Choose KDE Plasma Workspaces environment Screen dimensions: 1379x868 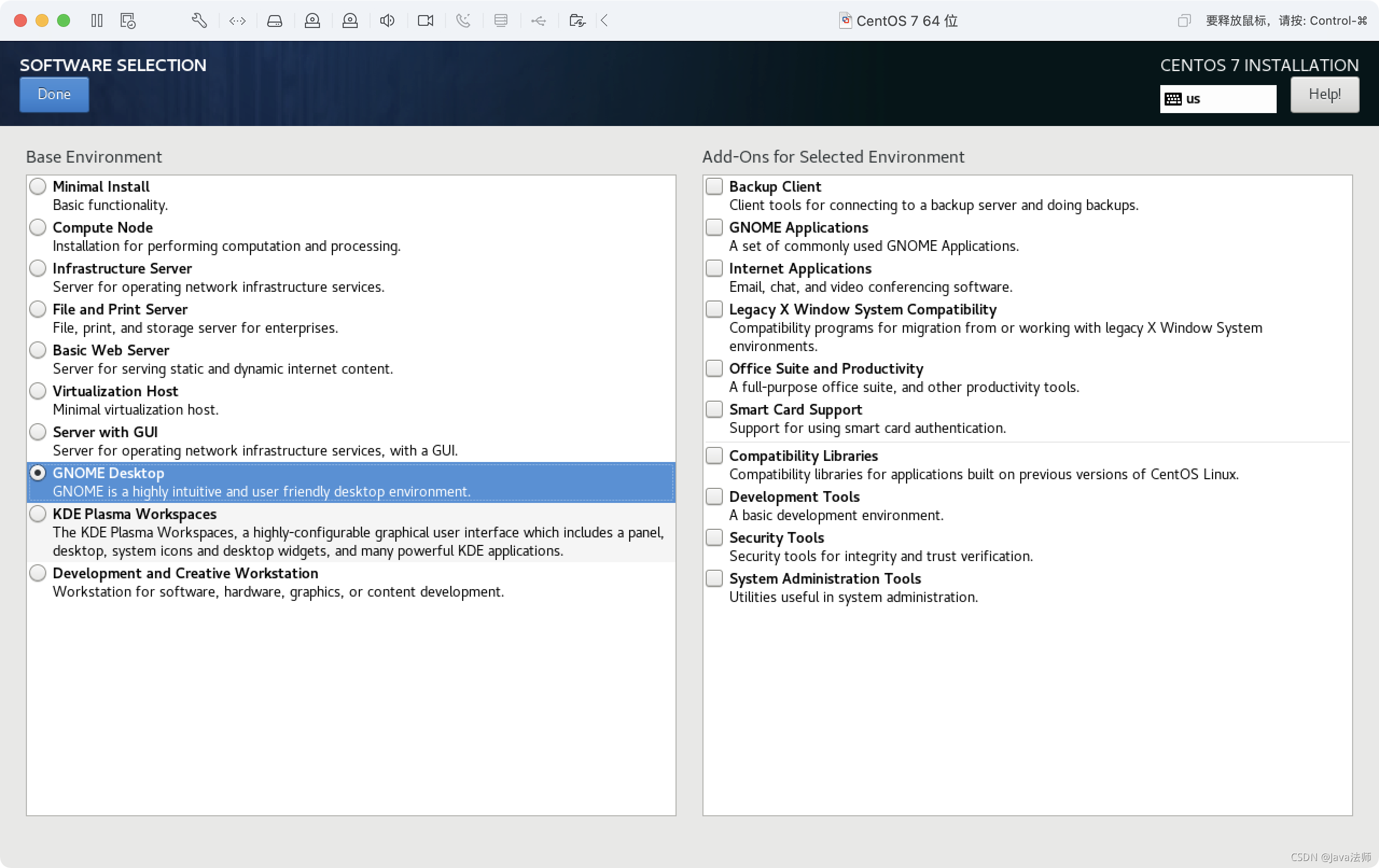pyautogui.click(x=38, y=514)
